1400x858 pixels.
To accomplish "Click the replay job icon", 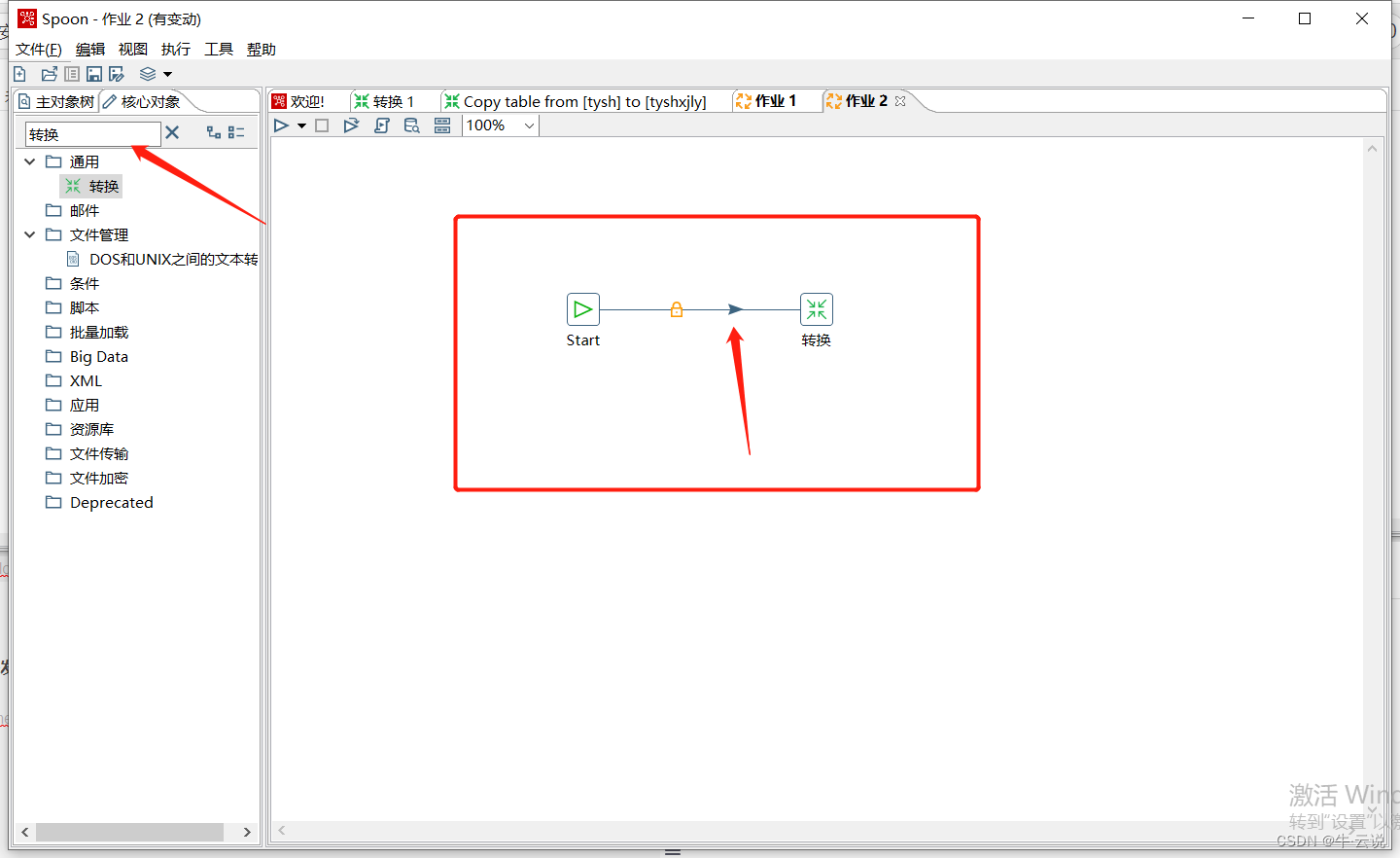I will (x=351, y=125).
